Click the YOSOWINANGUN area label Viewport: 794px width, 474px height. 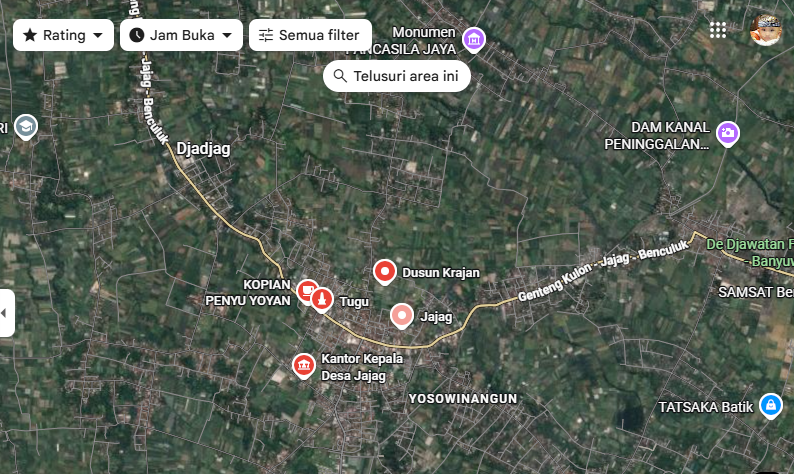pyautogui.click(x=463, y=399)
